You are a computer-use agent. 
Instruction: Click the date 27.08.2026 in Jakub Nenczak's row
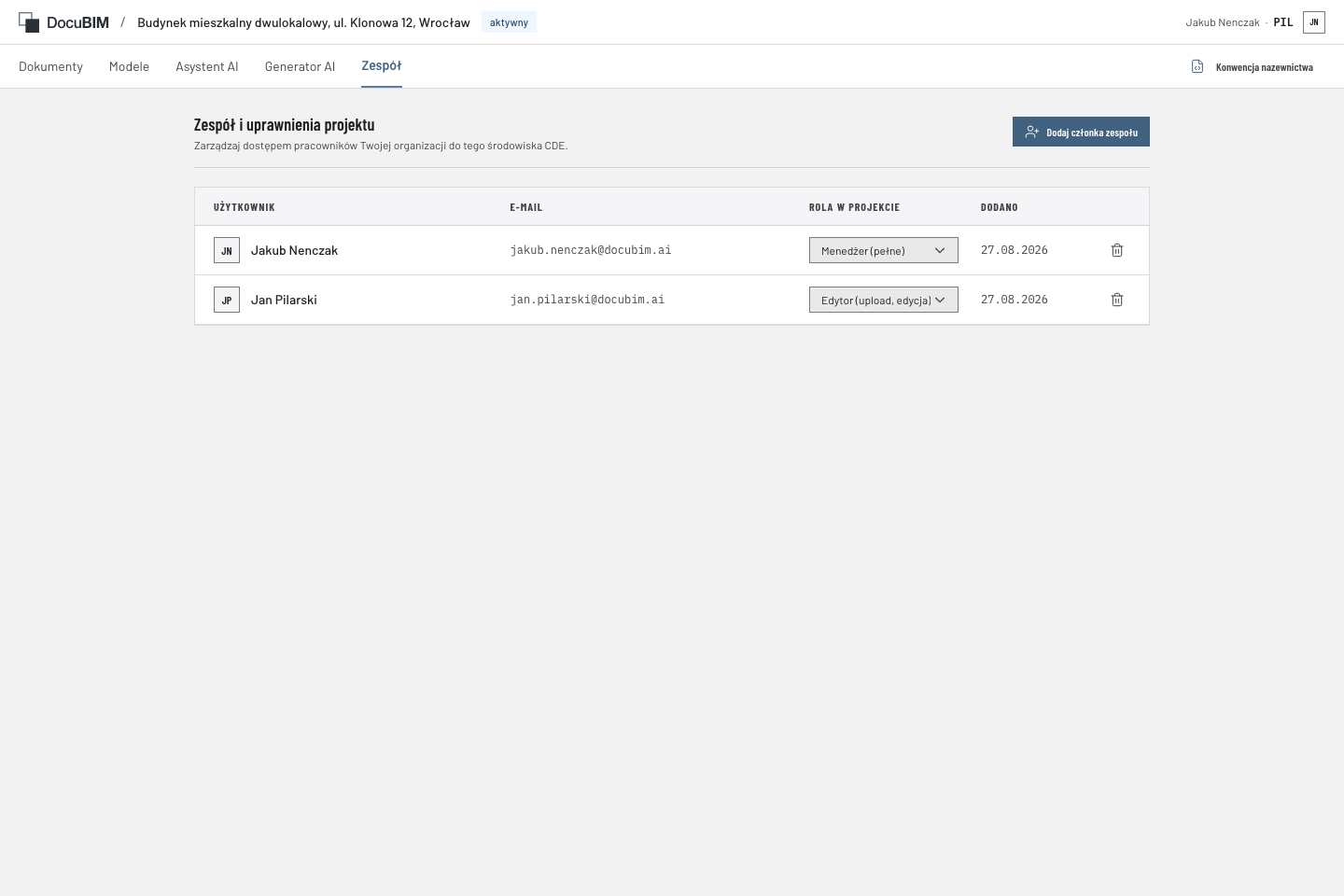point(1015,250)
